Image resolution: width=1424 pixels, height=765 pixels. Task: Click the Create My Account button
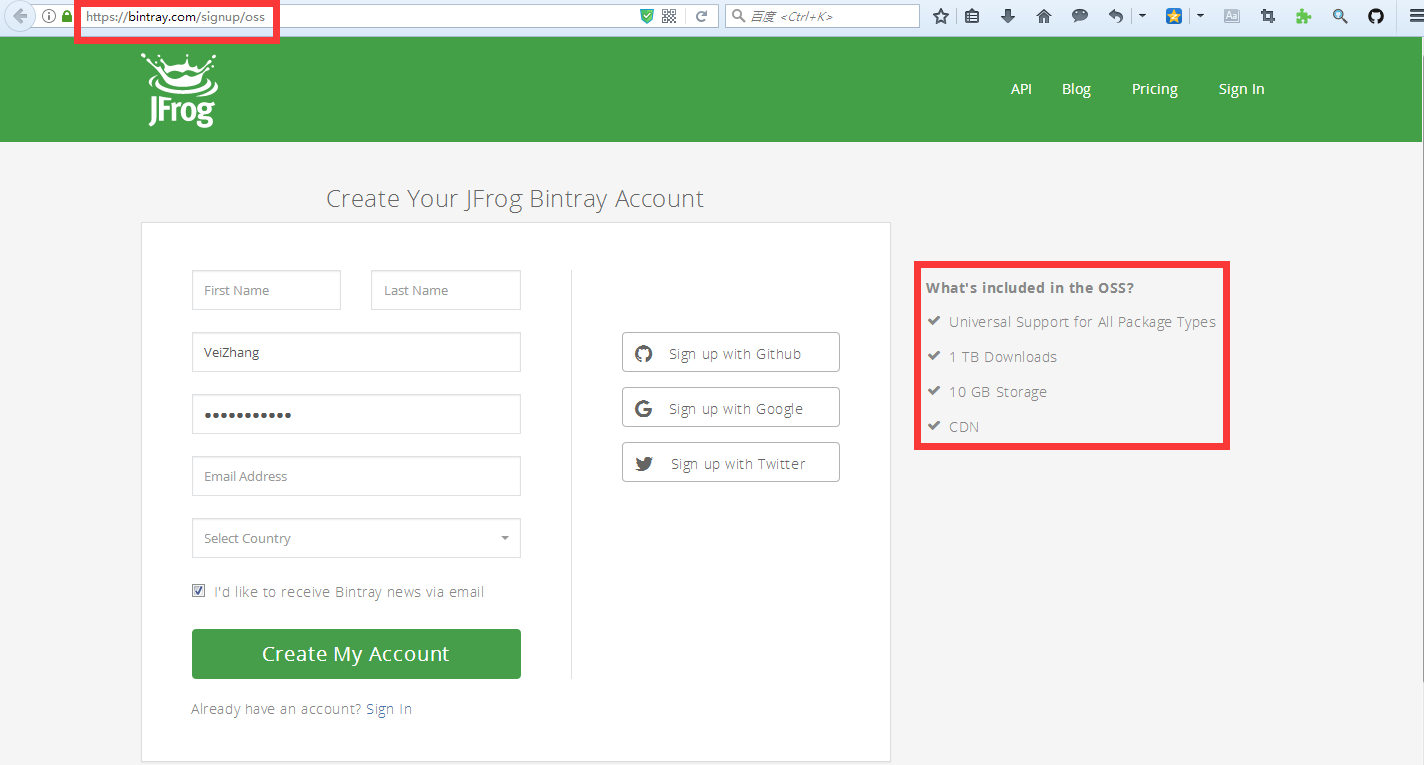click(356, 654)
